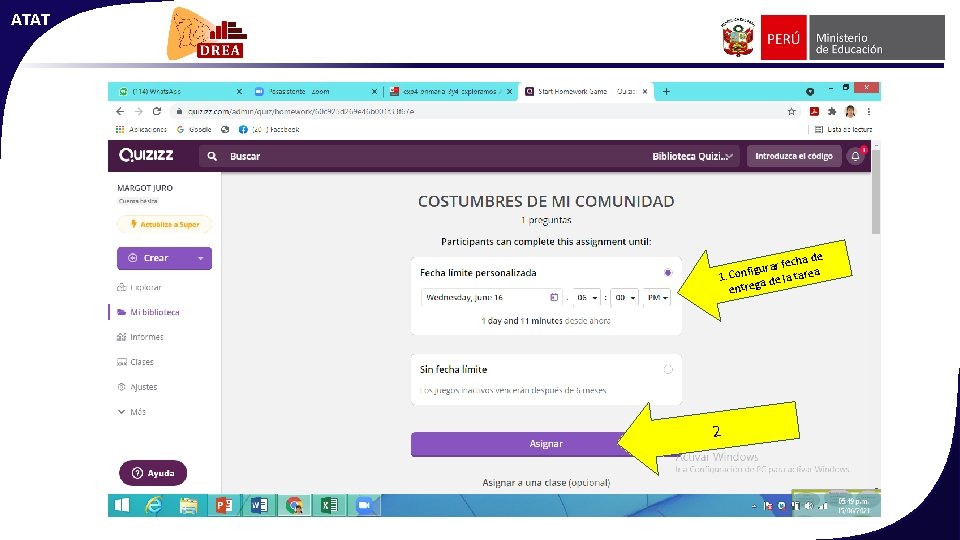The height and width of the screenshot is (540, 960).
Task: Open Ajustes in the sidebar
Action: (x=137, y=387)
